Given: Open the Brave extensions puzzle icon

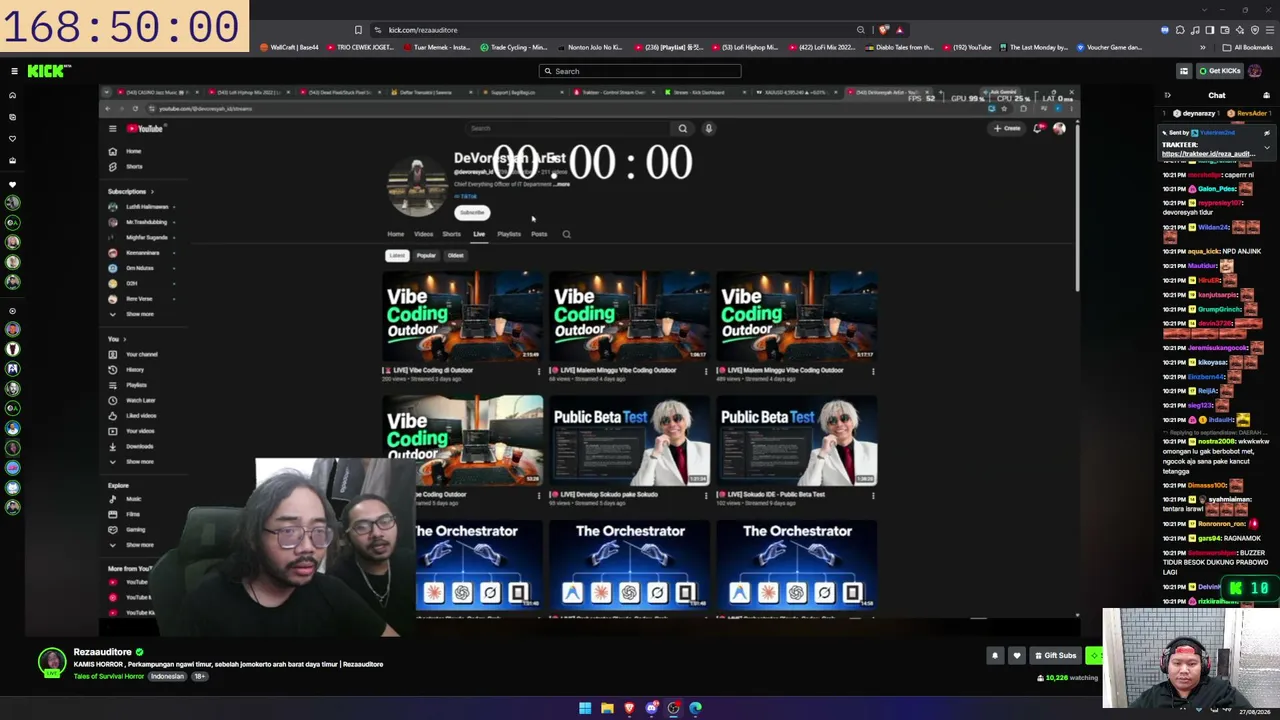Looking at the screenshot, I should (x=1180, y=30).
